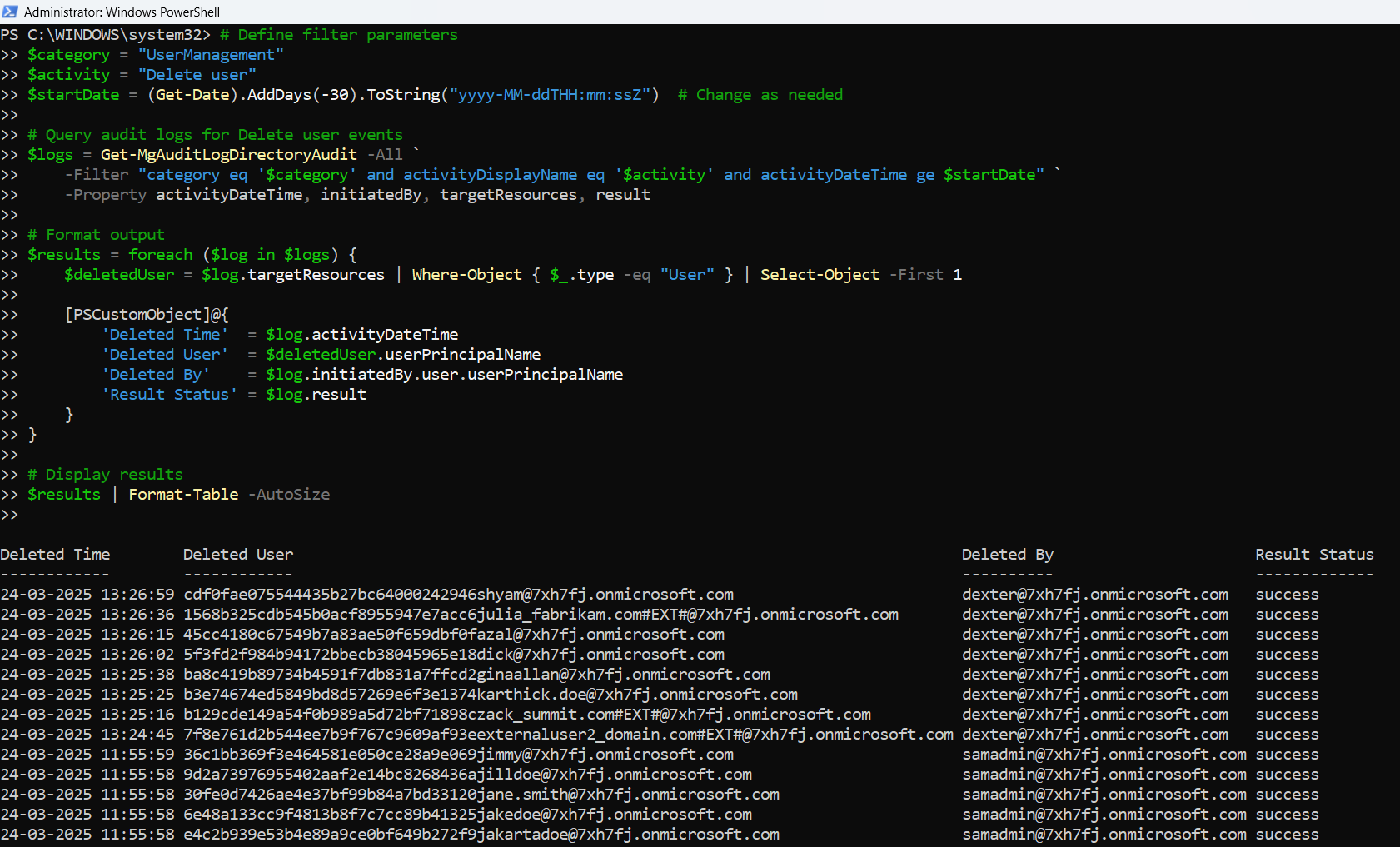Click the deleted user entry containing shyam
The image size is (1400, 847).
458,595
